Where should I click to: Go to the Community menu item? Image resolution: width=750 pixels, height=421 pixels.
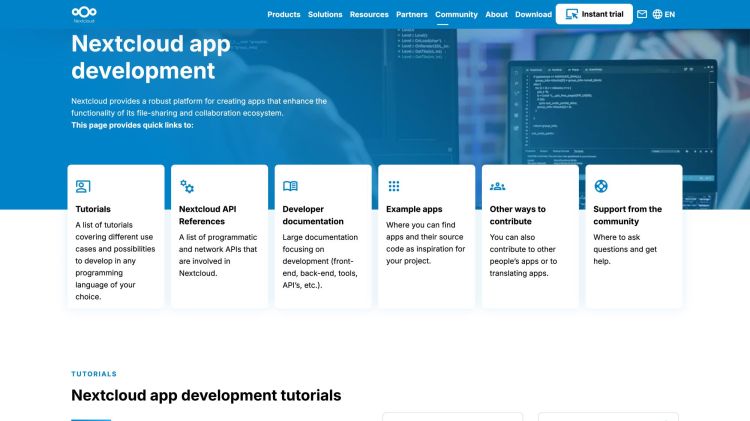coord(456,14)
